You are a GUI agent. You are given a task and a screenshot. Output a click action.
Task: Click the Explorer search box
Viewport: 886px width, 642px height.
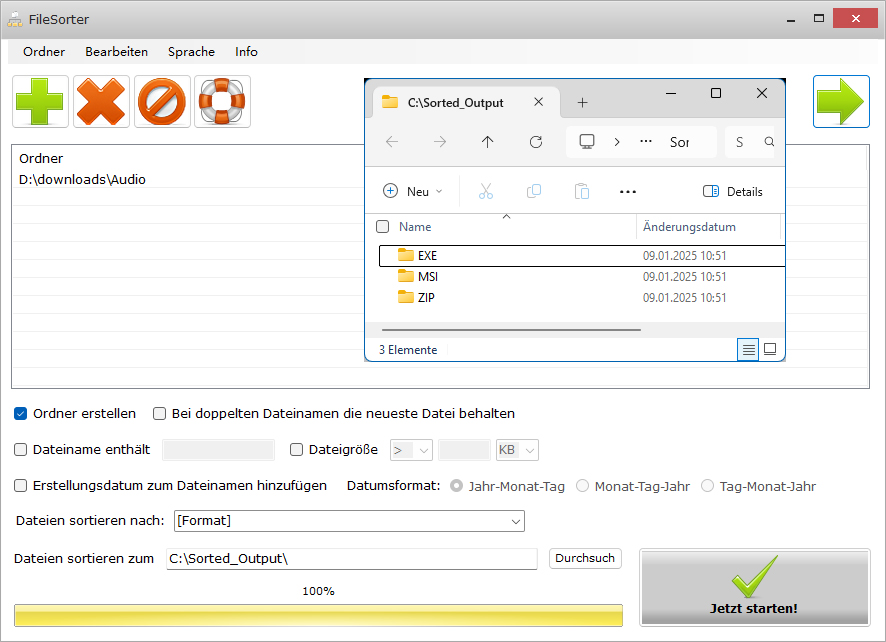pos(750,142)
